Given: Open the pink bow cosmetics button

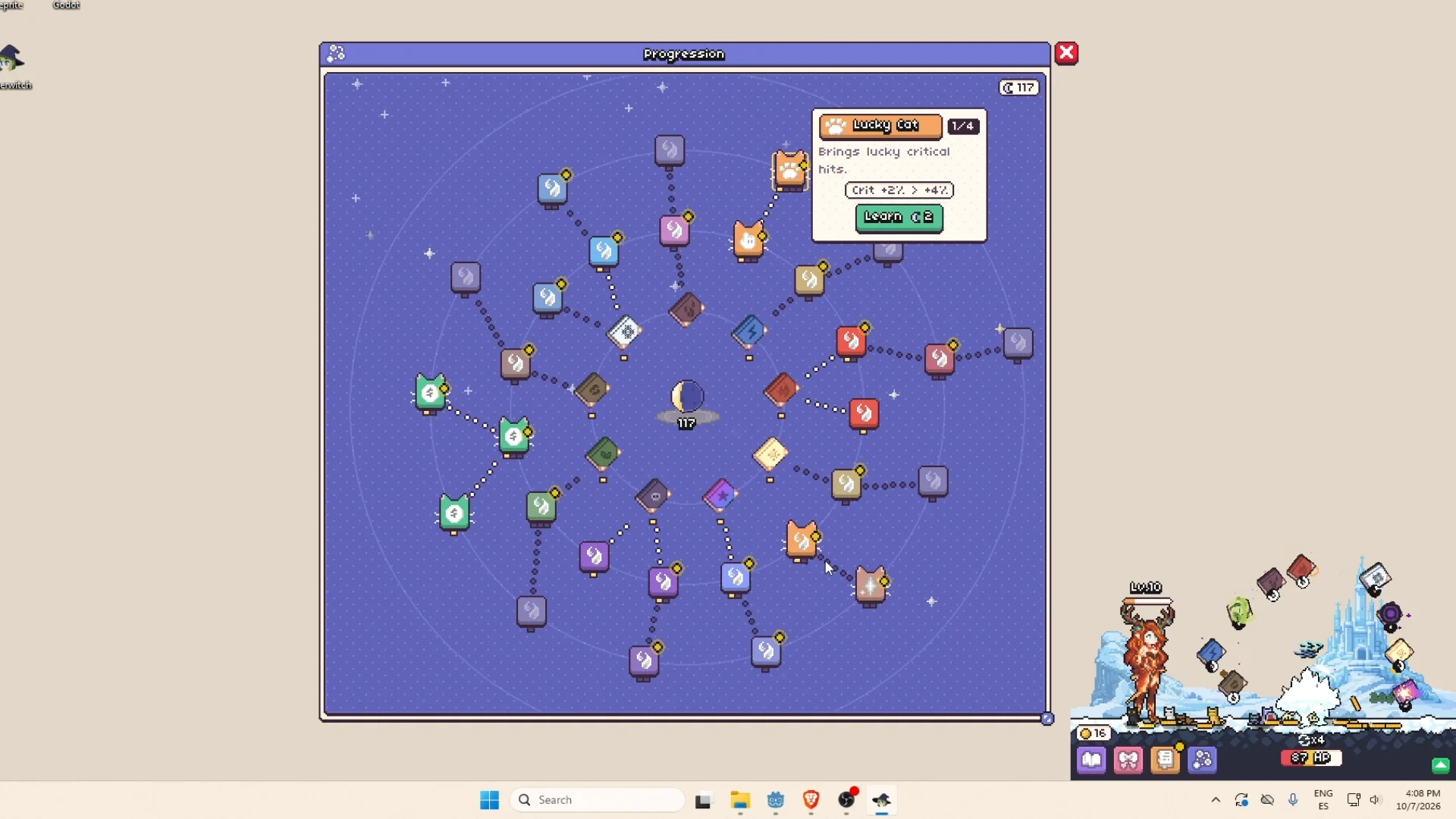Looking at the screenshot, I should [1128, 759].
